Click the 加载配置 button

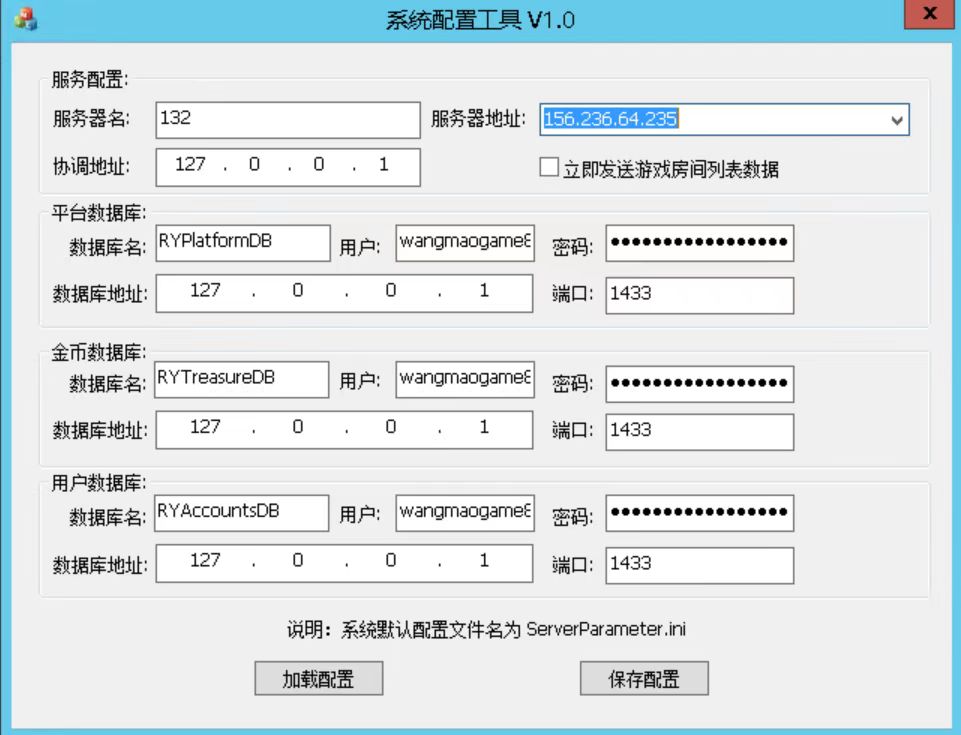(x=318, y=679)
